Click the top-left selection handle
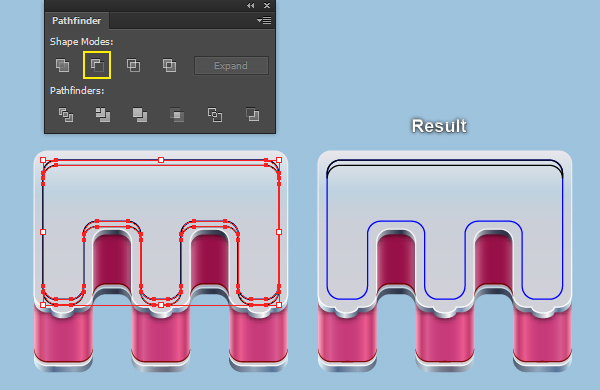This screenshot has width=600, height=390. point(43,160)
